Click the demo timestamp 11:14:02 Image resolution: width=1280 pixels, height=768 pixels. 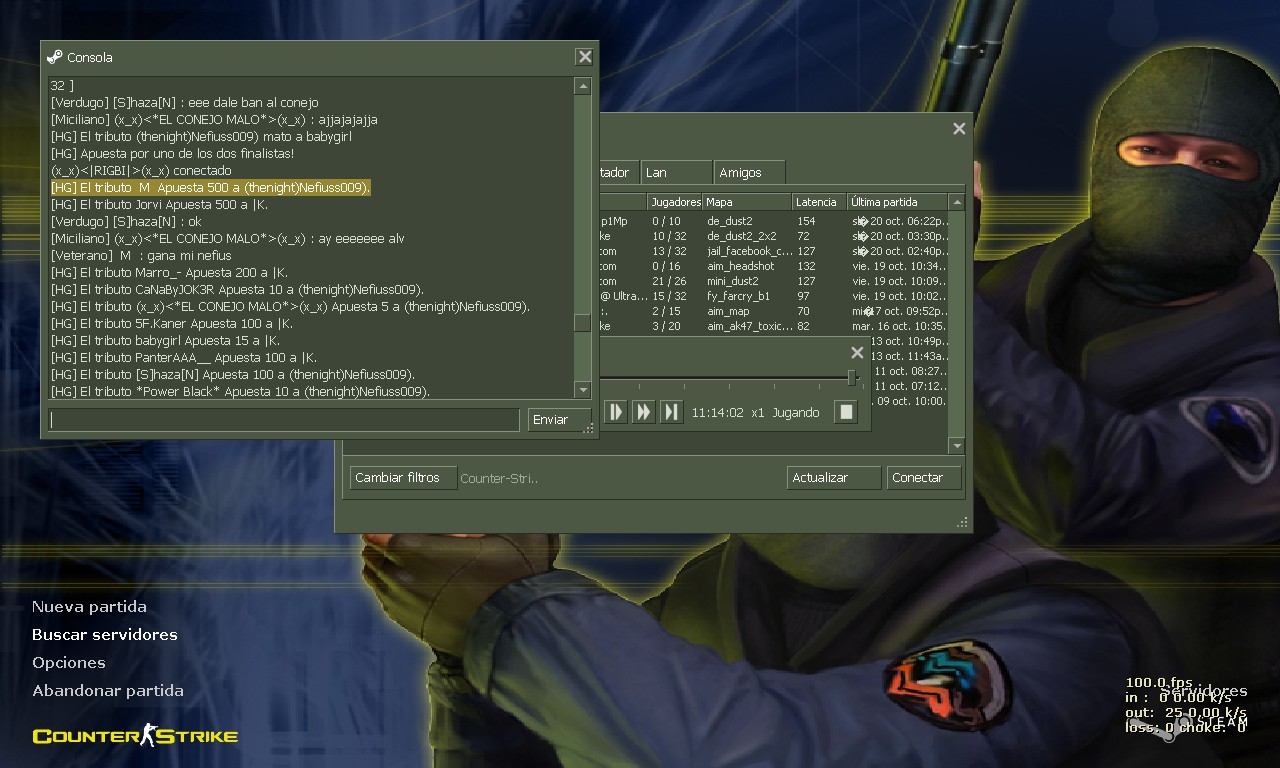718,413
